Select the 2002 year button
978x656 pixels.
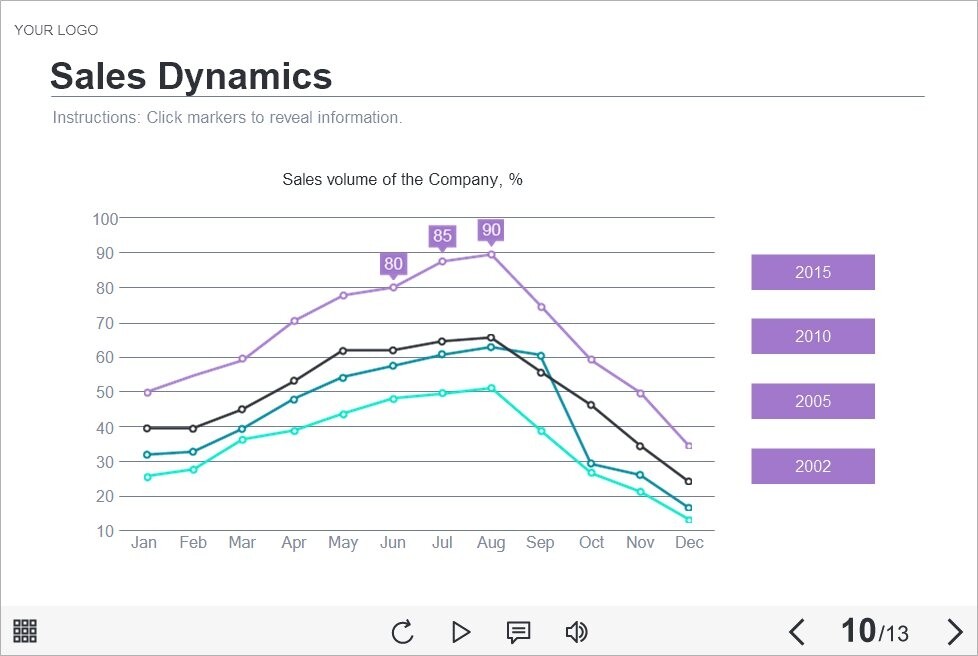pos(812,465)
